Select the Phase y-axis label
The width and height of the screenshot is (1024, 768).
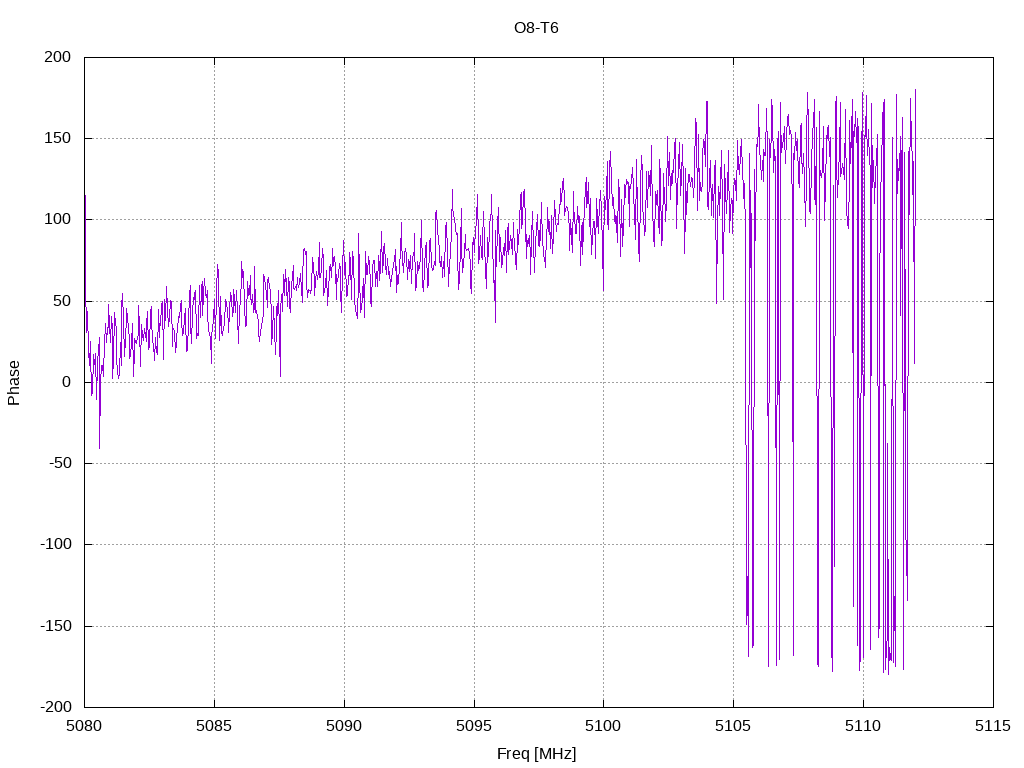[x=14, y=383]
